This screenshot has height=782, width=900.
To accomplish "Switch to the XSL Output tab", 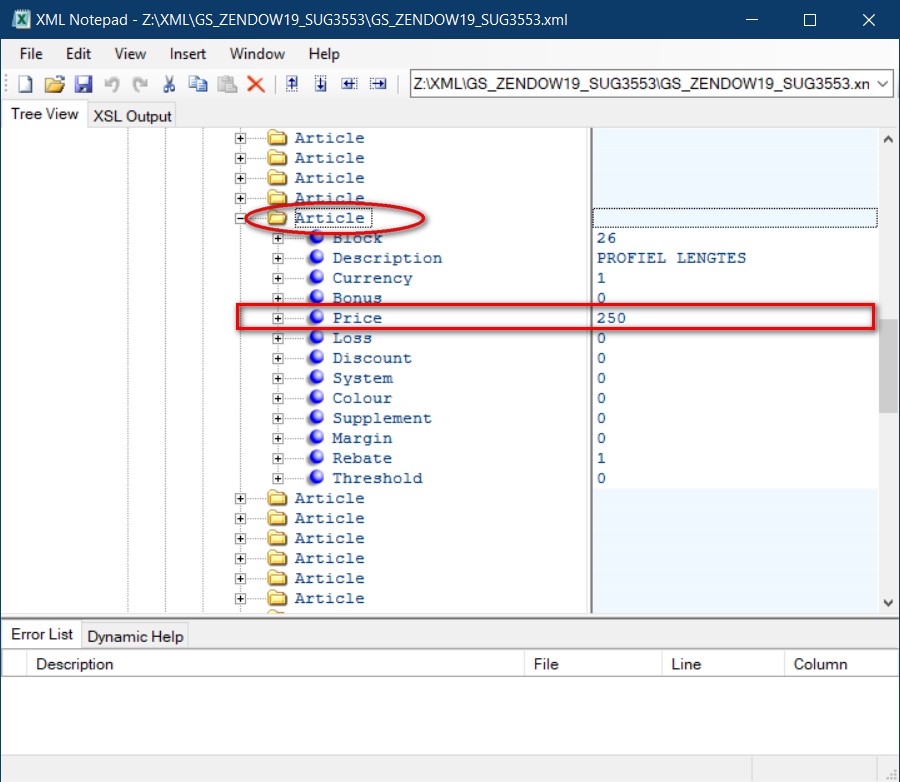I will (x=132, y=116).
